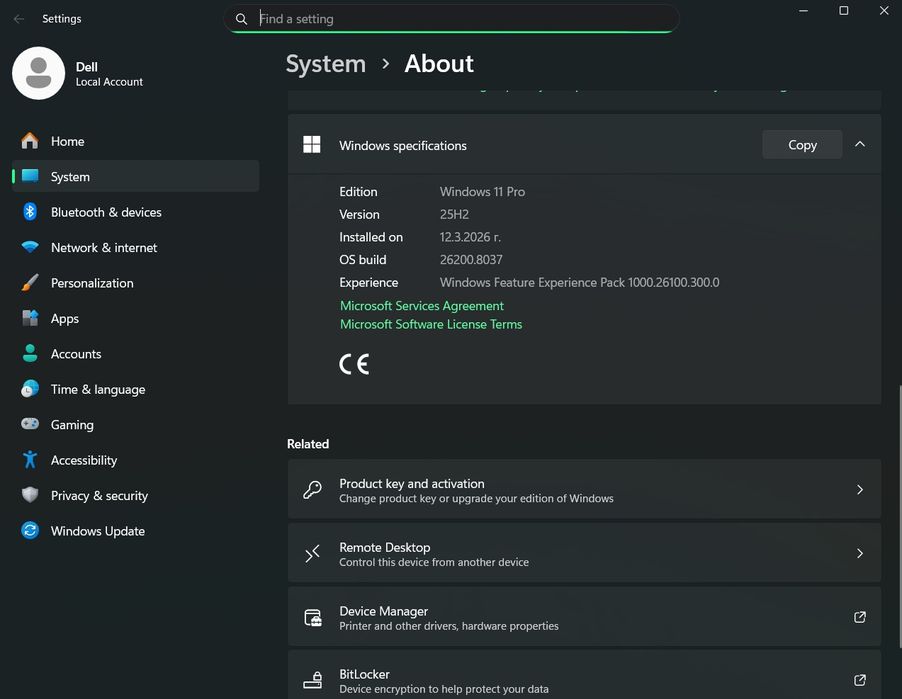Viewport: 902px width, 699px height.
Task: Click the Find a setting search field
Action: 452,19
